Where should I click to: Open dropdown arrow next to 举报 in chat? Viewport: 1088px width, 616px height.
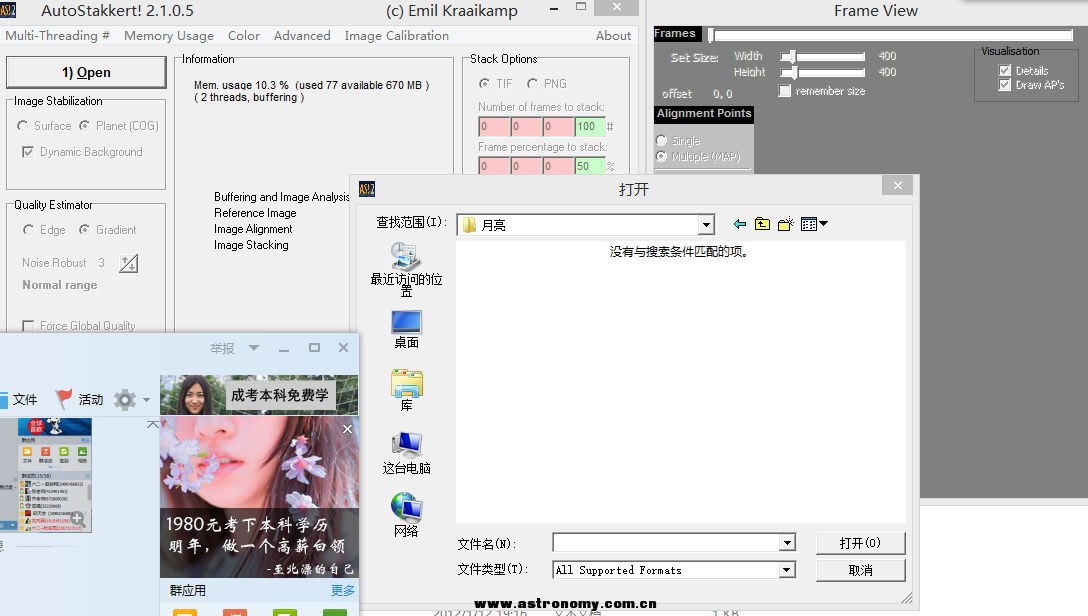[254, 348]
